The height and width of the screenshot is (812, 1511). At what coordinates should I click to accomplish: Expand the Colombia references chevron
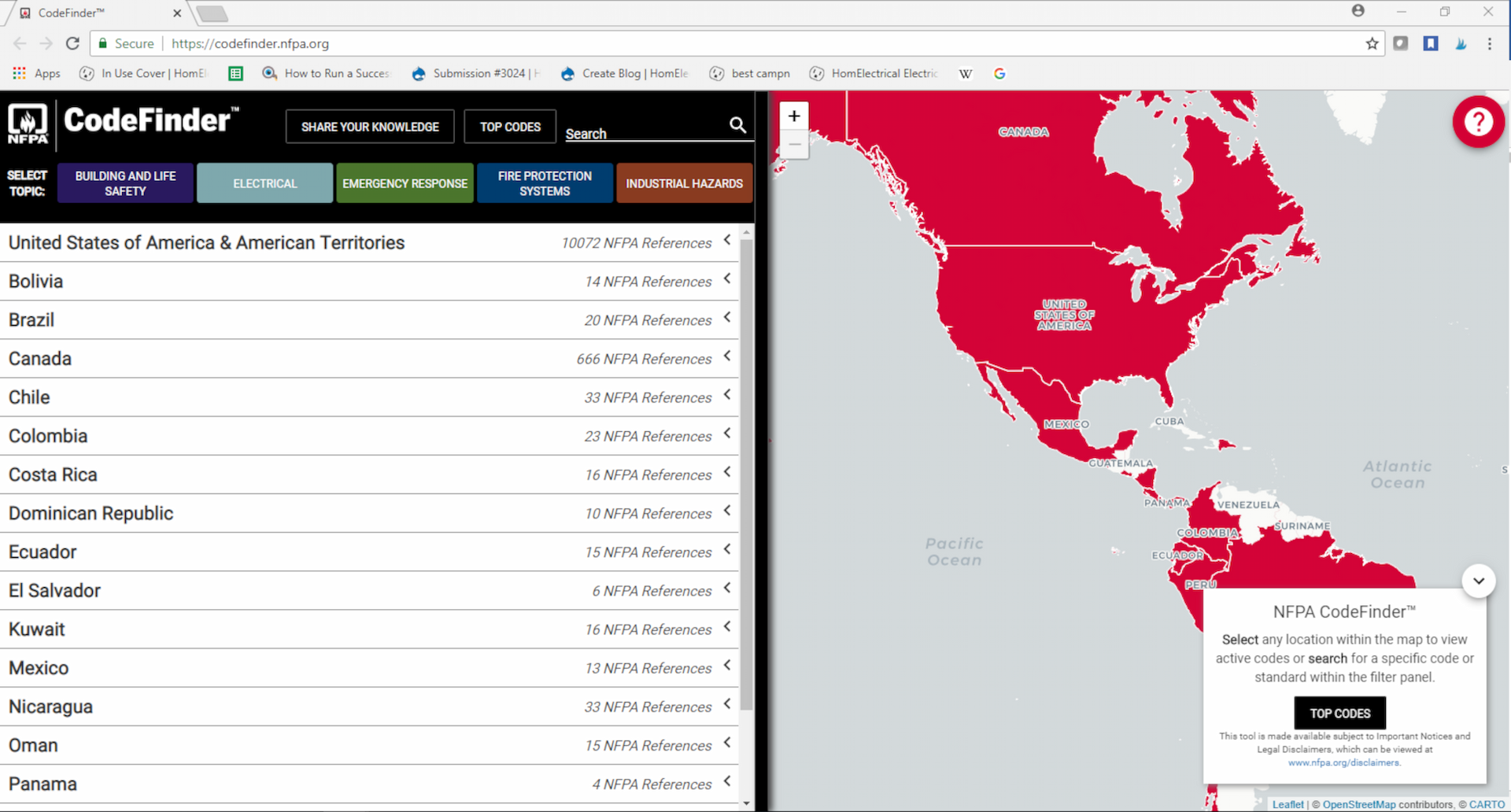(x=727, y=433)
